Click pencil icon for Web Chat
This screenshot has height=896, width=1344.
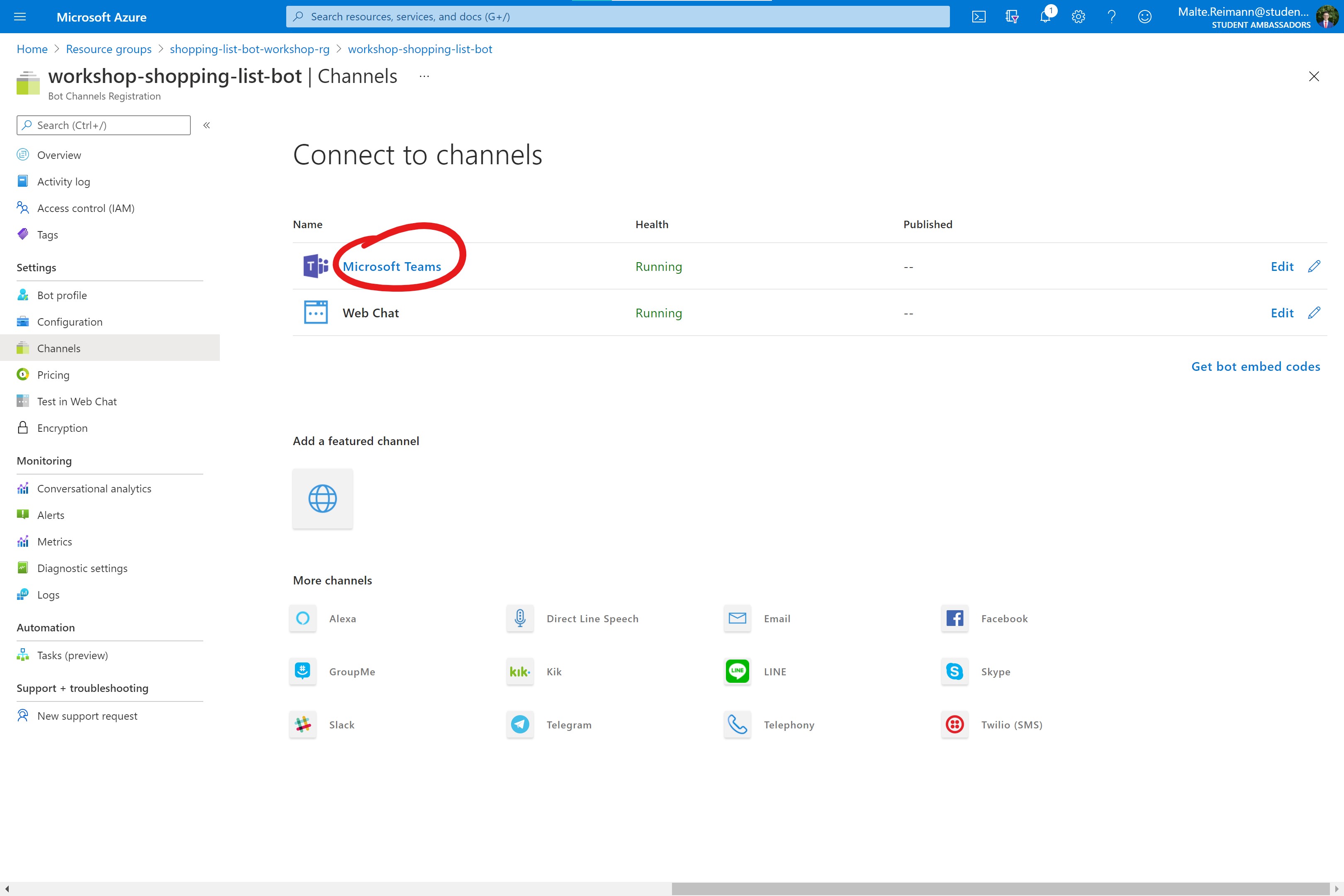click(x=1314, y=313)
